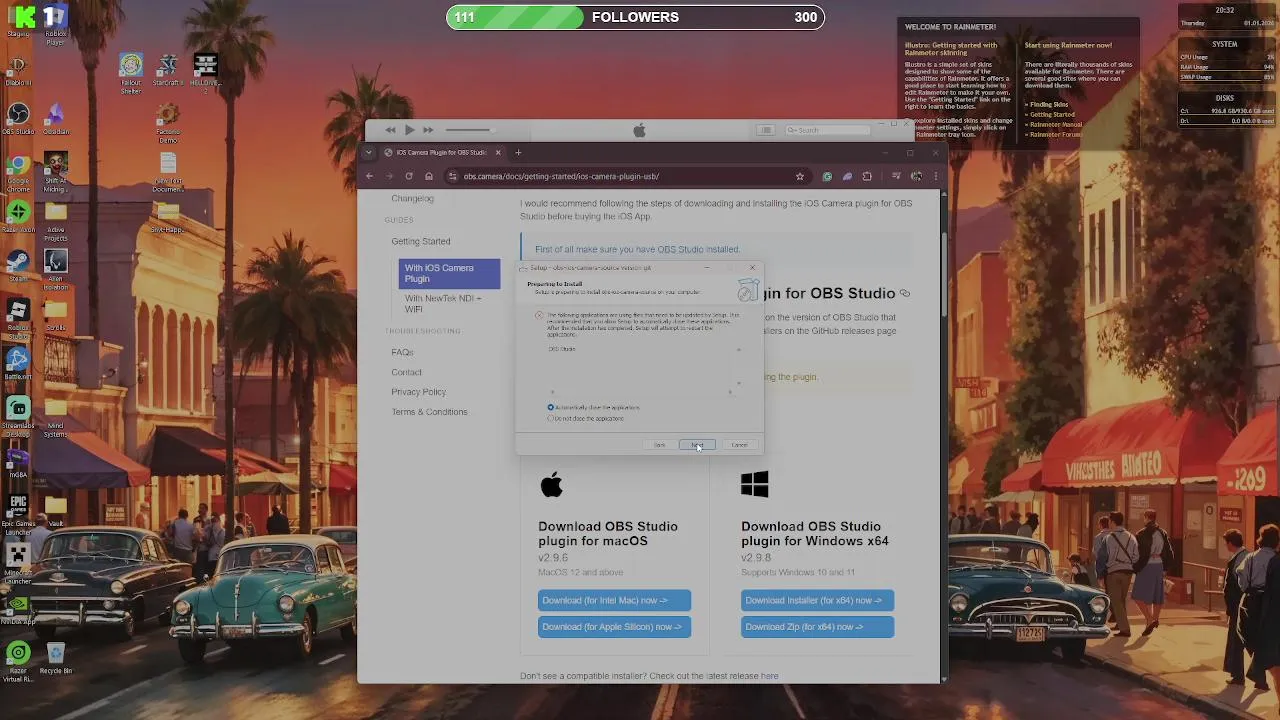The width and height of the screenshot is (1280, 720).
Task: Click the Back button in Setup dialog
Action: (659, 445)
